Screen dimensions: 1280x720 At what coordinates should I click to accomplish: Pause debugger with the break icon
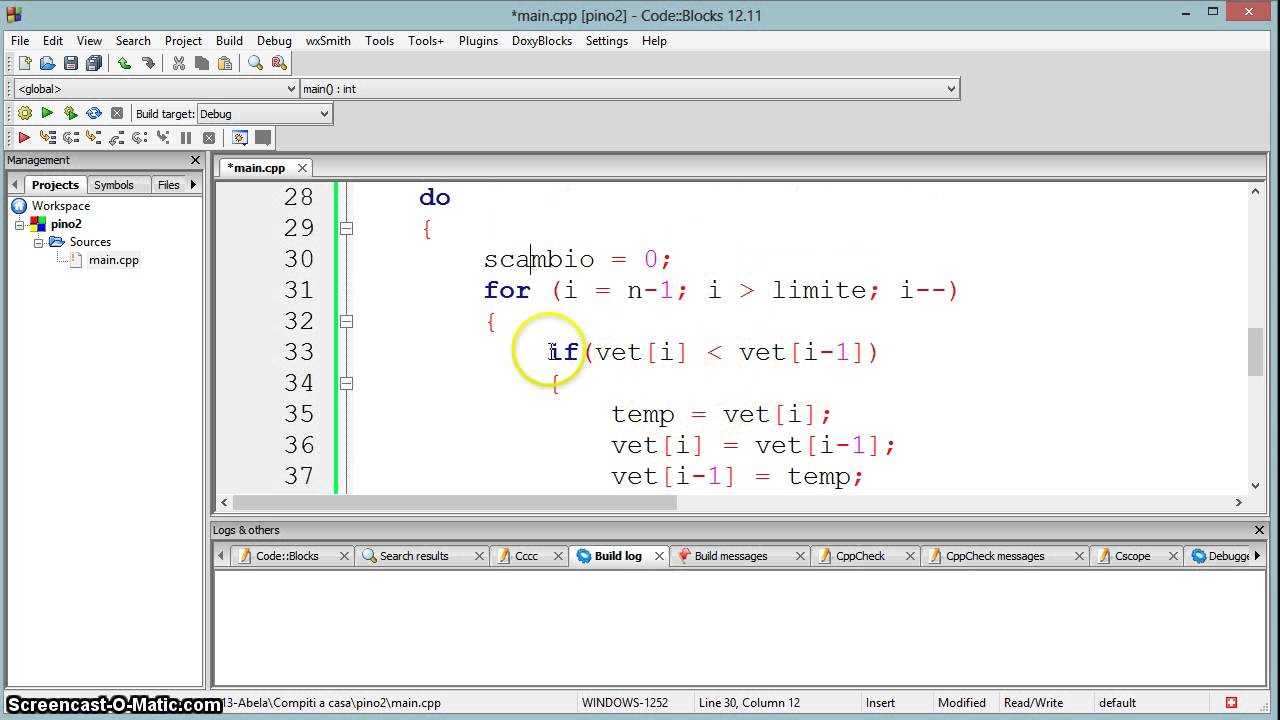point(186,138)
